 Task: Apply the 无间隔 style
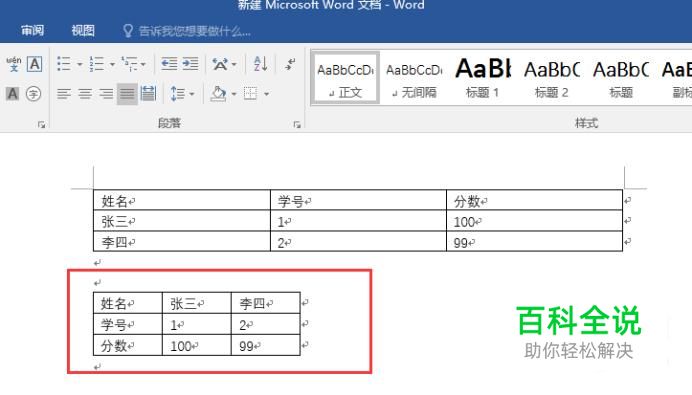point(414,79)
